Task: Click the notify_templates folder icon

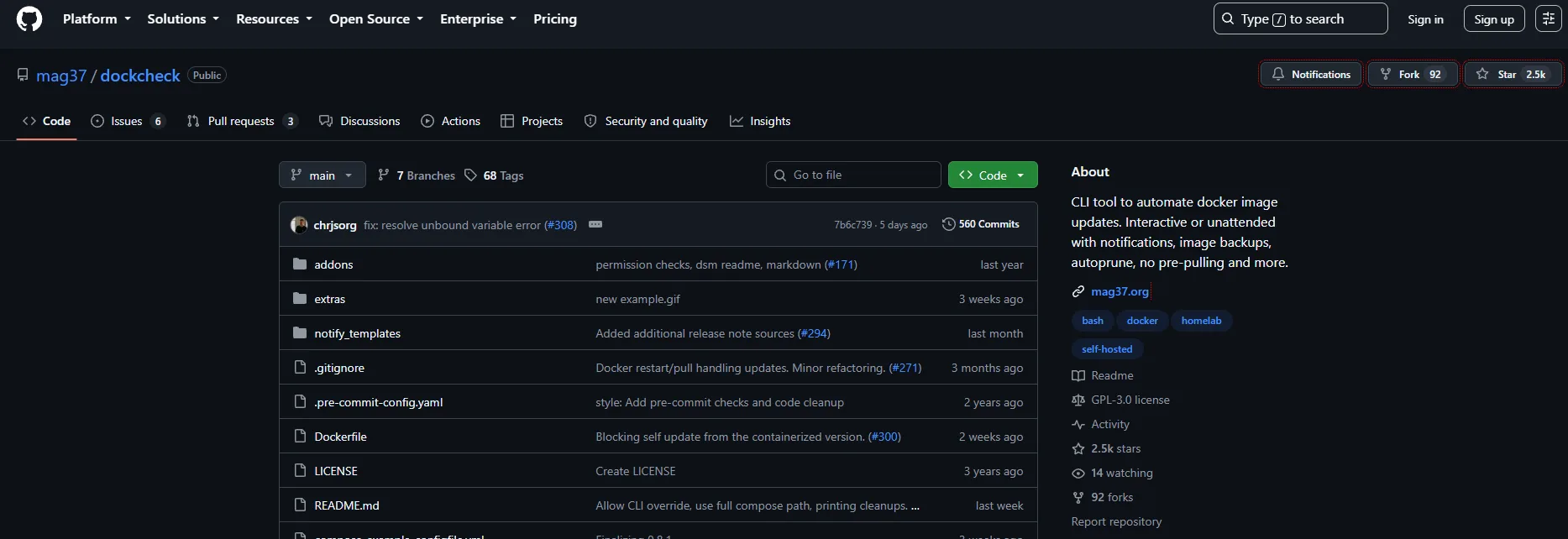Action: (300, 332)
